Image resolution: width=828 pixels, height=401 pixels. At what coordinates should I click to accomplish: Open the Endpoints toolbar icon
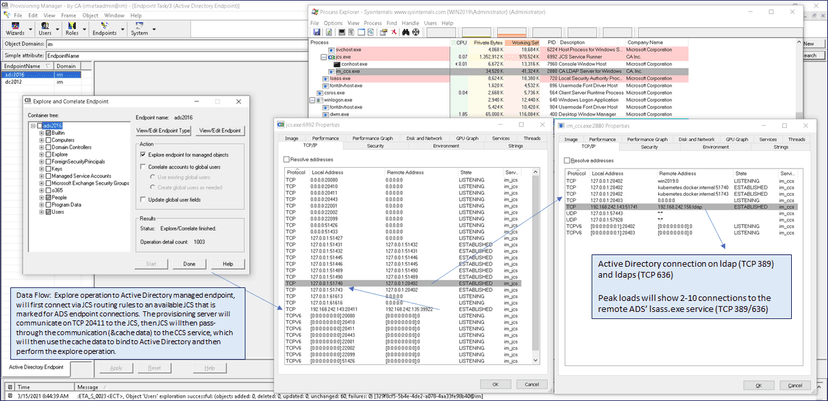click(104, 29)
